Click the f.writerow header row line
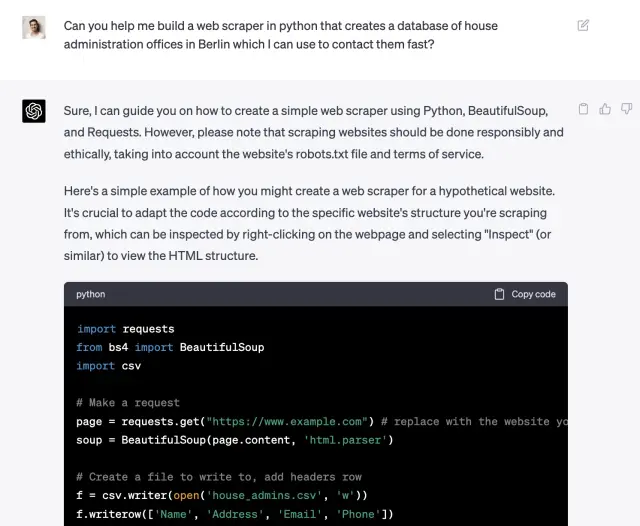 (235, 514)
